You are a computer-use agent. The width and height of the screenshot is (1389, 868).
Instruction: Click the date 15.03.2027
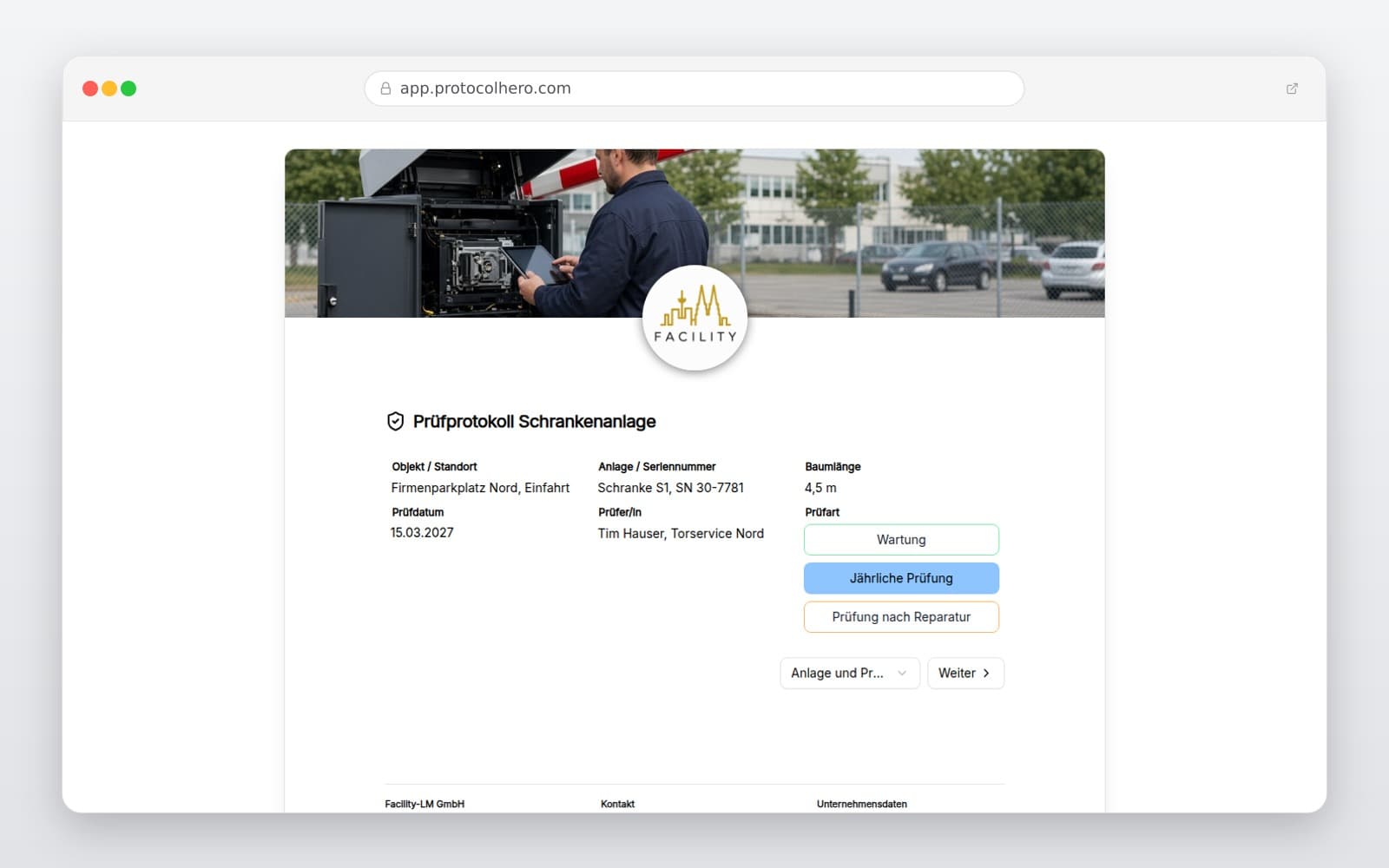pyautogui.click(x=422, y=533)
